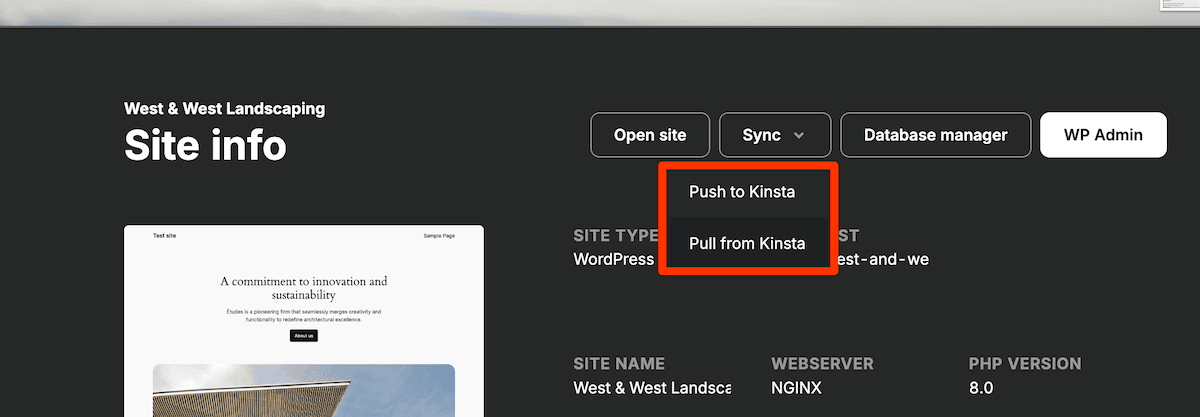This screenshot has height=417, width=1200.
Task: Click the preview headline about innovation
Action: pyautogui.click(x=303, y=288)
